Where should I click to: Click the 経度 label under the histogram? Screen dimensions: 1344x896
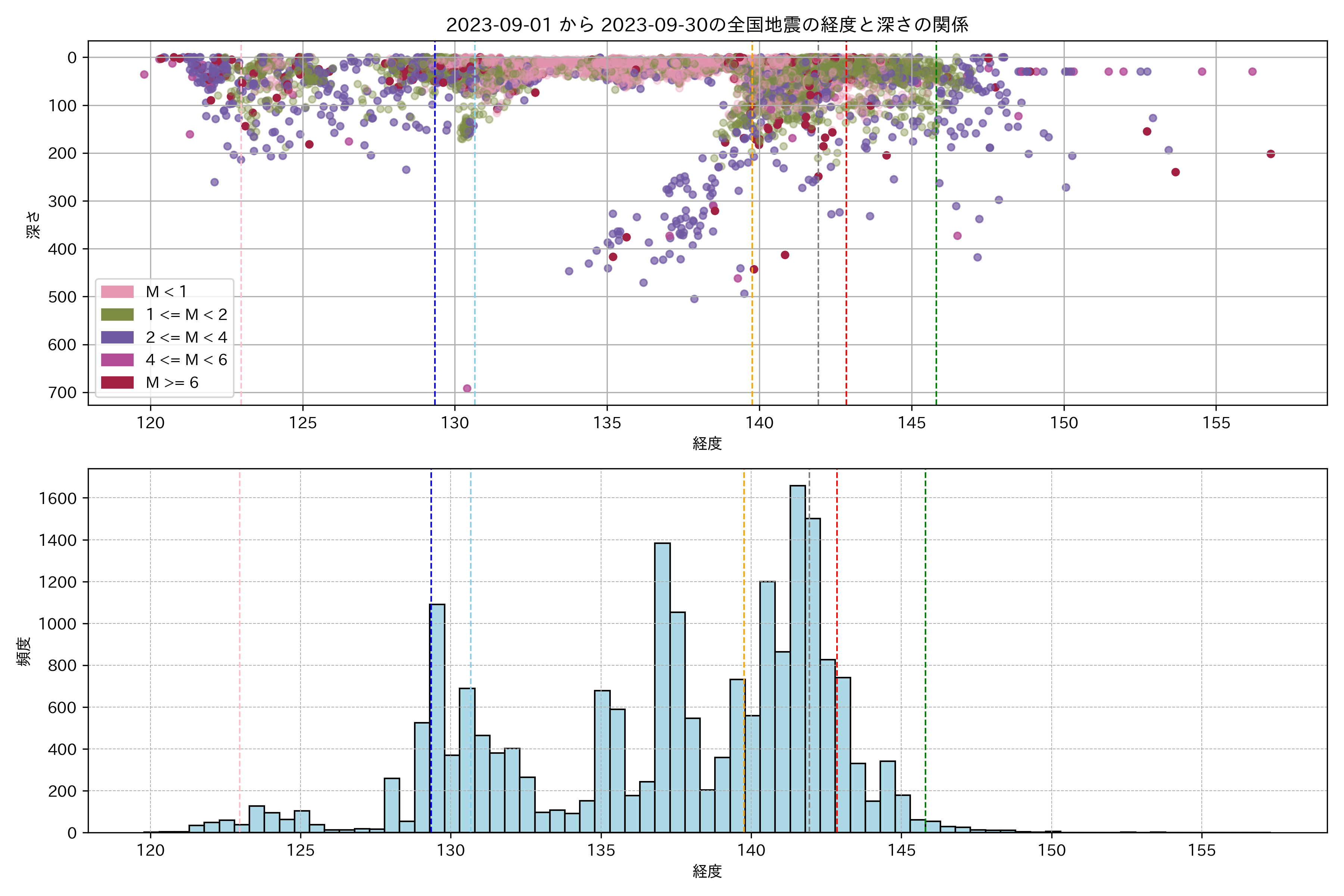tap(707, 871)
